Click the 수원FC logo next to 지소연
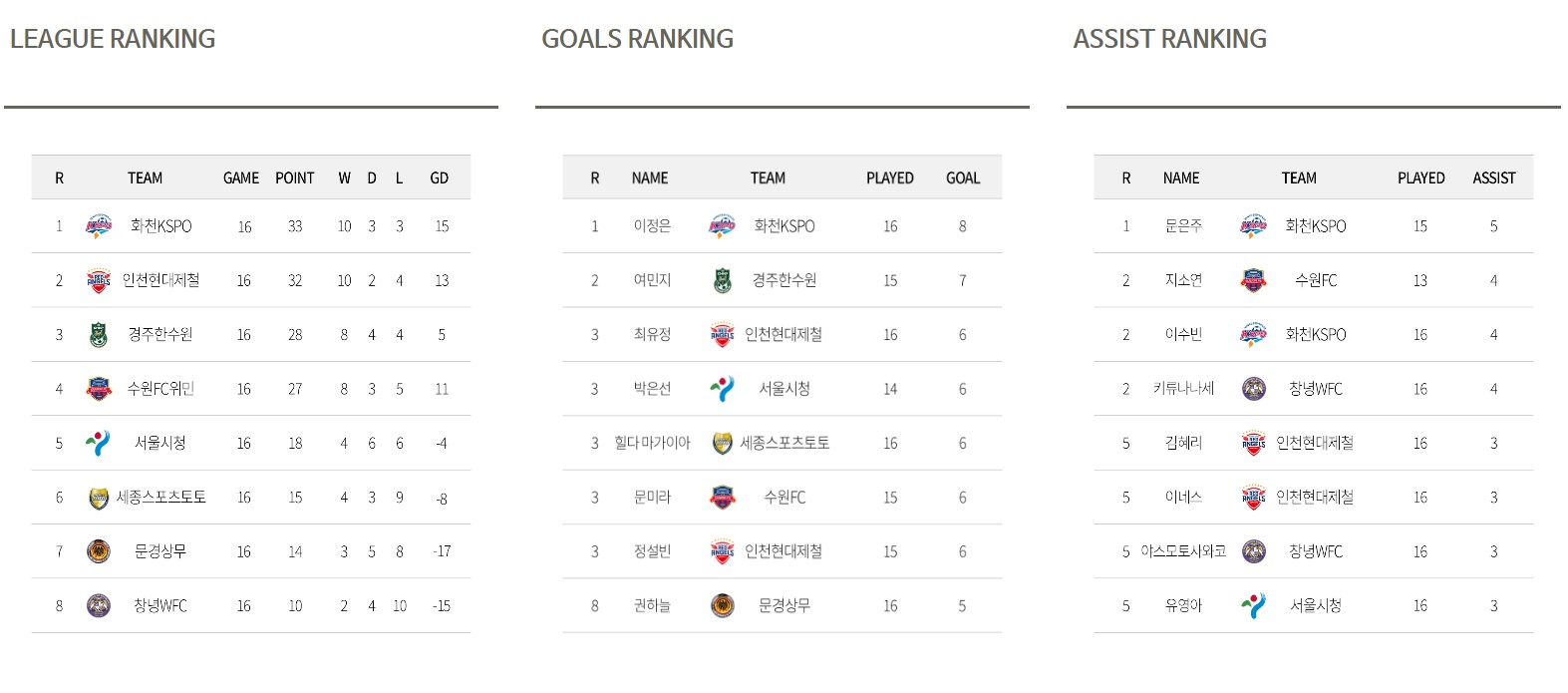 (1253, 280)
